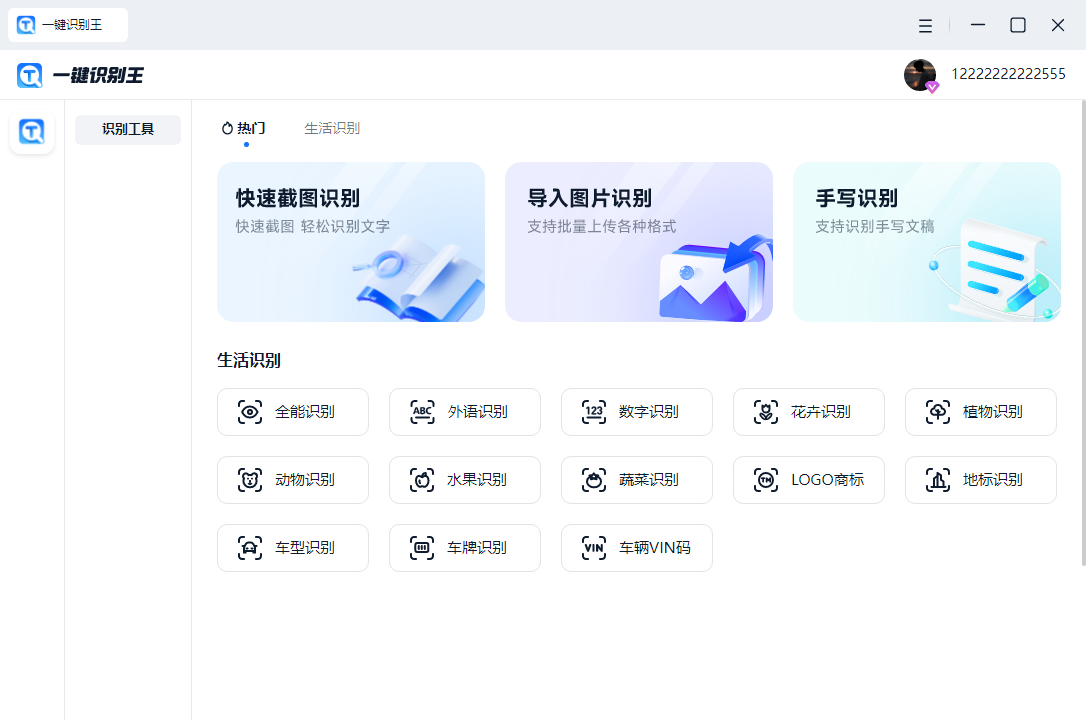1086x720 pixels.
Task: Click the 外语识别 ABC icon
Action: pyautogui.click(x=422, y=412)
